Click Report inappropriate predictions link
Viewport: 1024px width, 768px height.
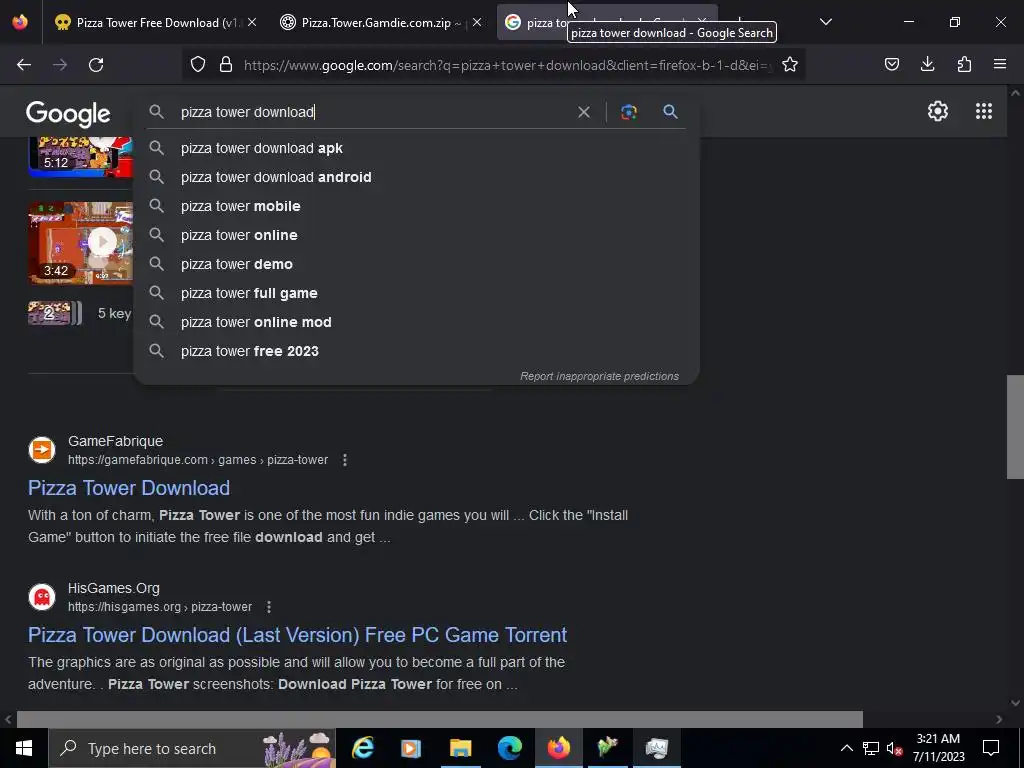[599, 376]
